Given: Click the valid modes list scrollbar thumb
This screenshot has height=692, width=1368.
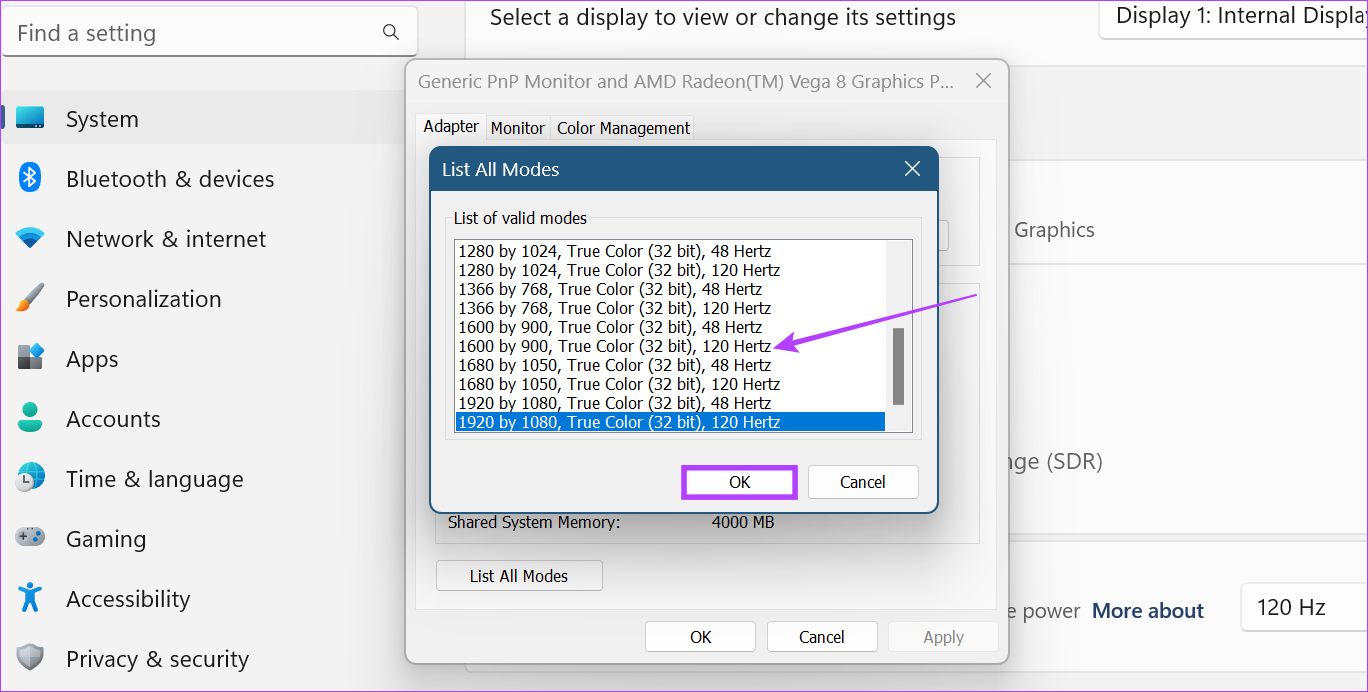Looking at the screenshot, I should tap(897, 365).
